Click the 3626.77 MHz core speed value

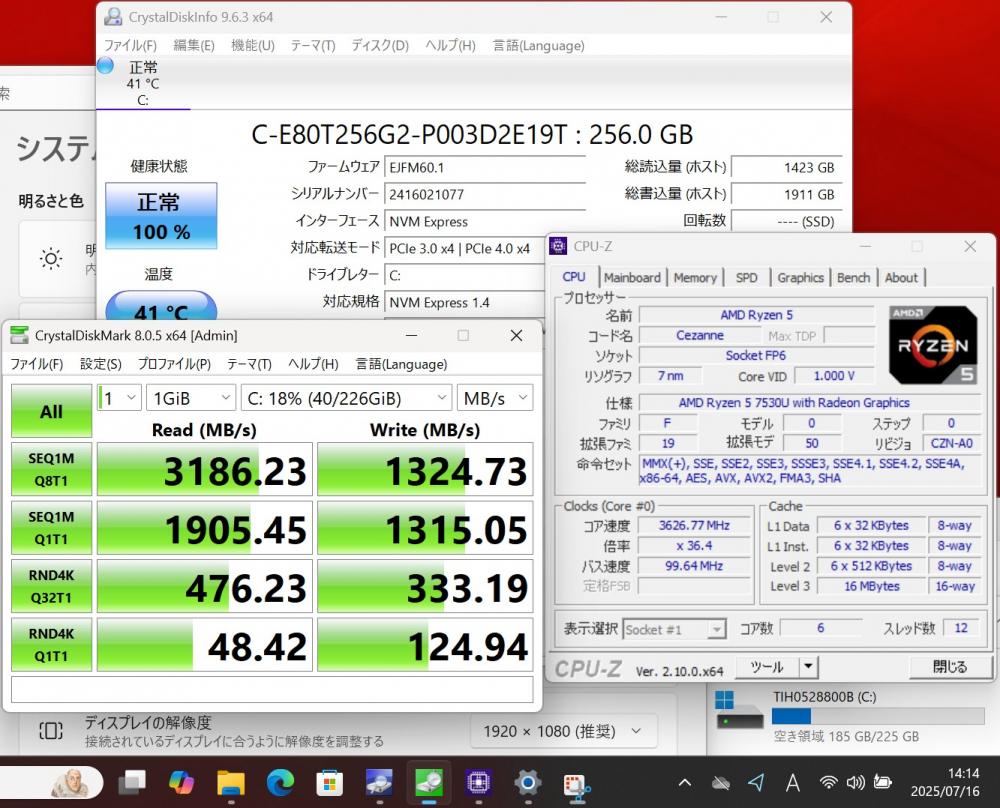pyautogui.click(x=694, y=525)
